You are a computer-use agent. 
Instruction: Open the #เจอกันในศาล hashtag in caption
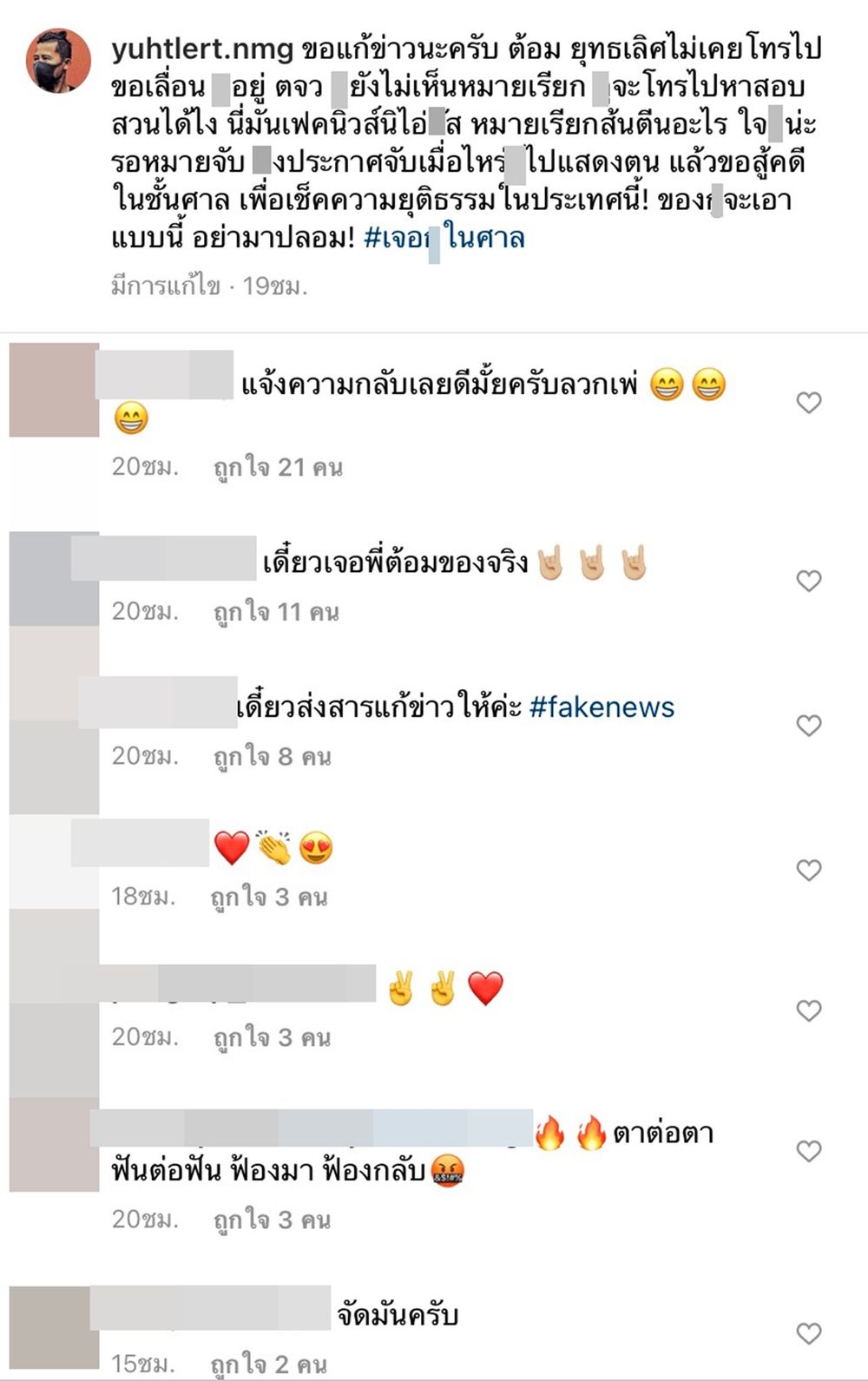[x=444, y=238]
